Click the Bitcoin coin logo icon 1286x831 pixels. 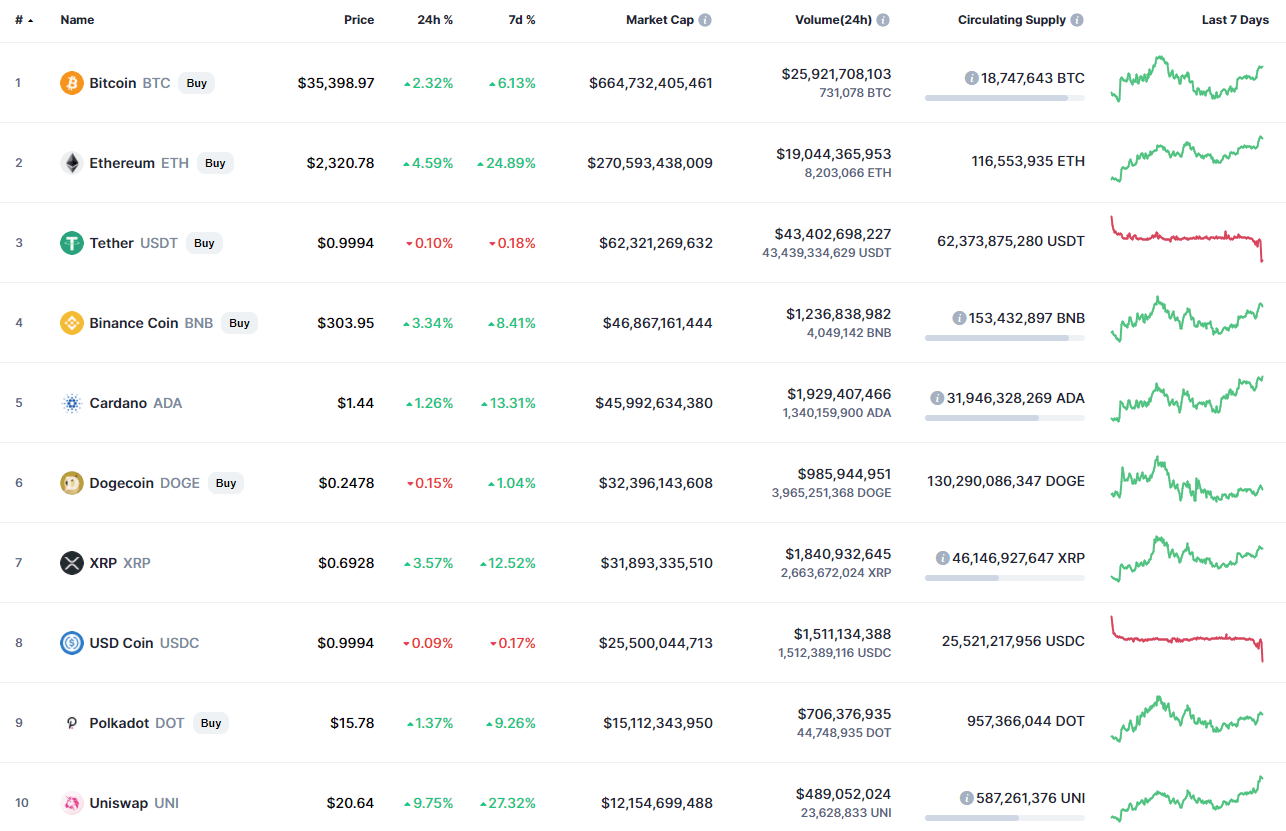(71, 83)
